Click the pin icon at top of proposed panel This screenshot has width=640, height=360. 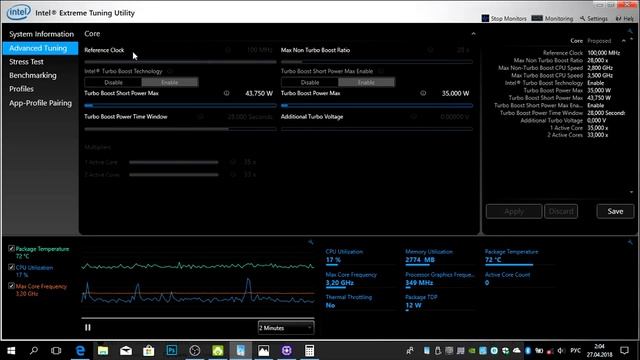coord(630,31)
